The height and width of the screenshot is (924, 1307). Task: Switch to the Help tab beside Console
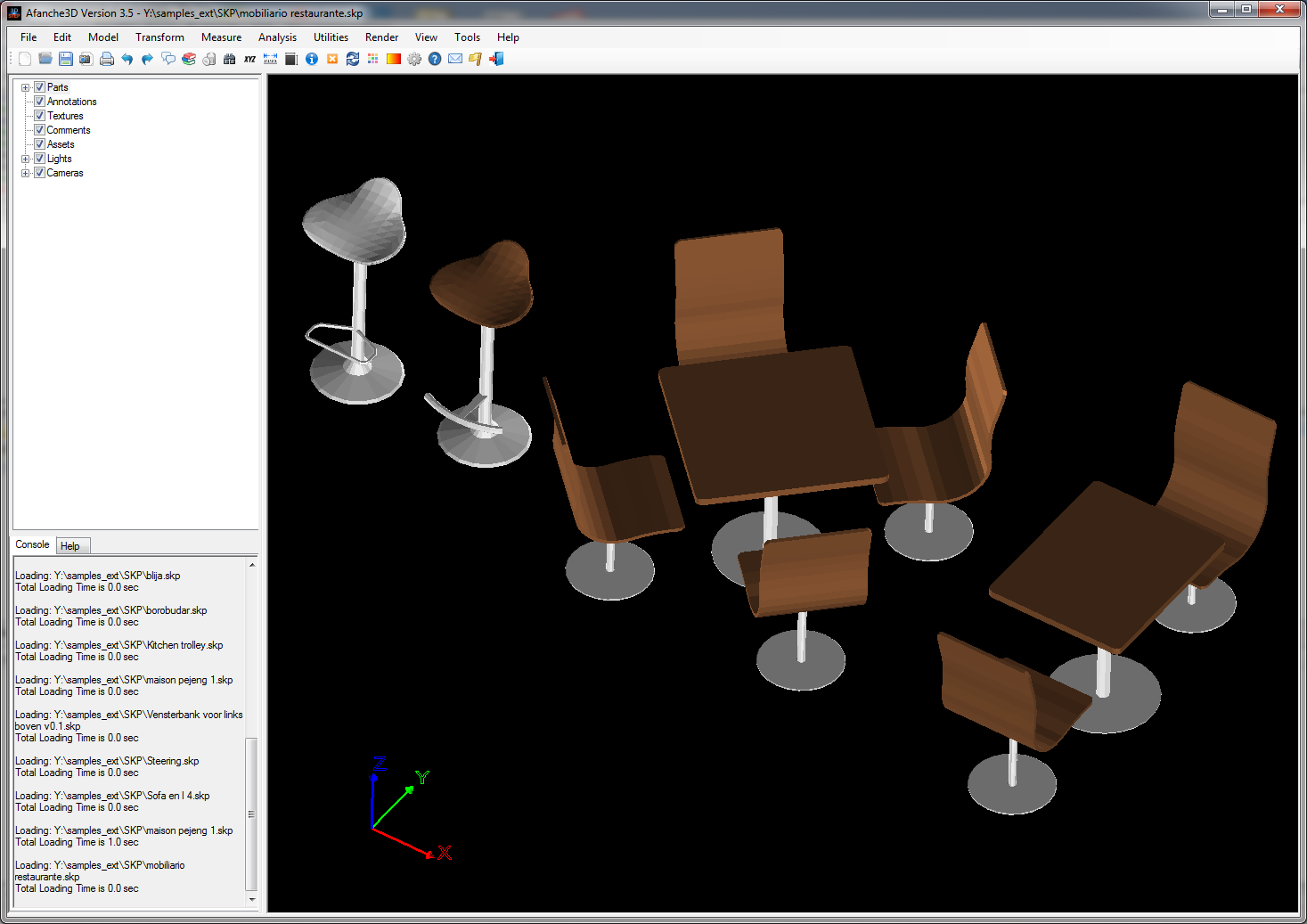(x=70, y=546)
